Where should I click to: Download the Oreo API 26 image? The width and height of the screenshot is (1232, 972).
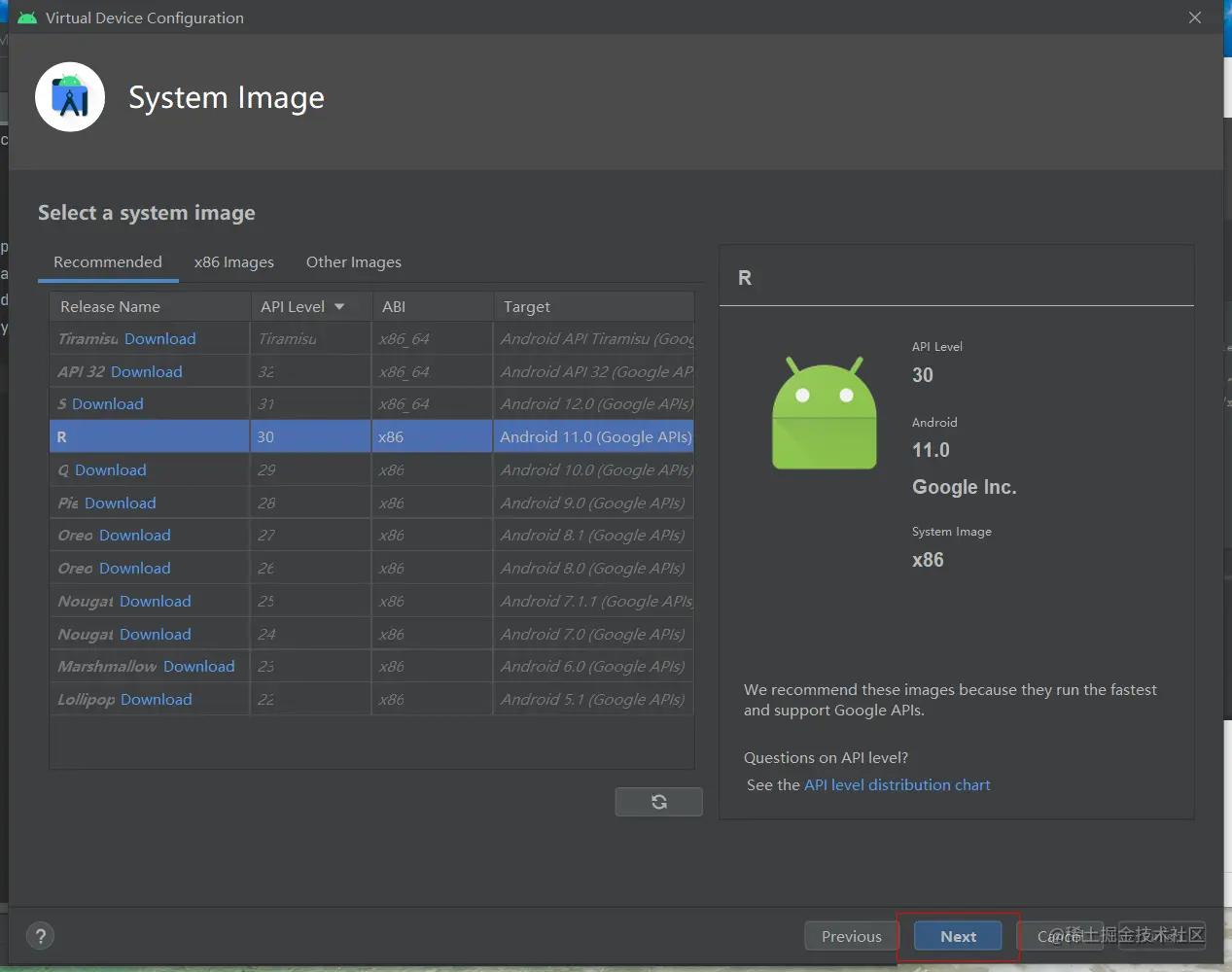coord(135,568)
